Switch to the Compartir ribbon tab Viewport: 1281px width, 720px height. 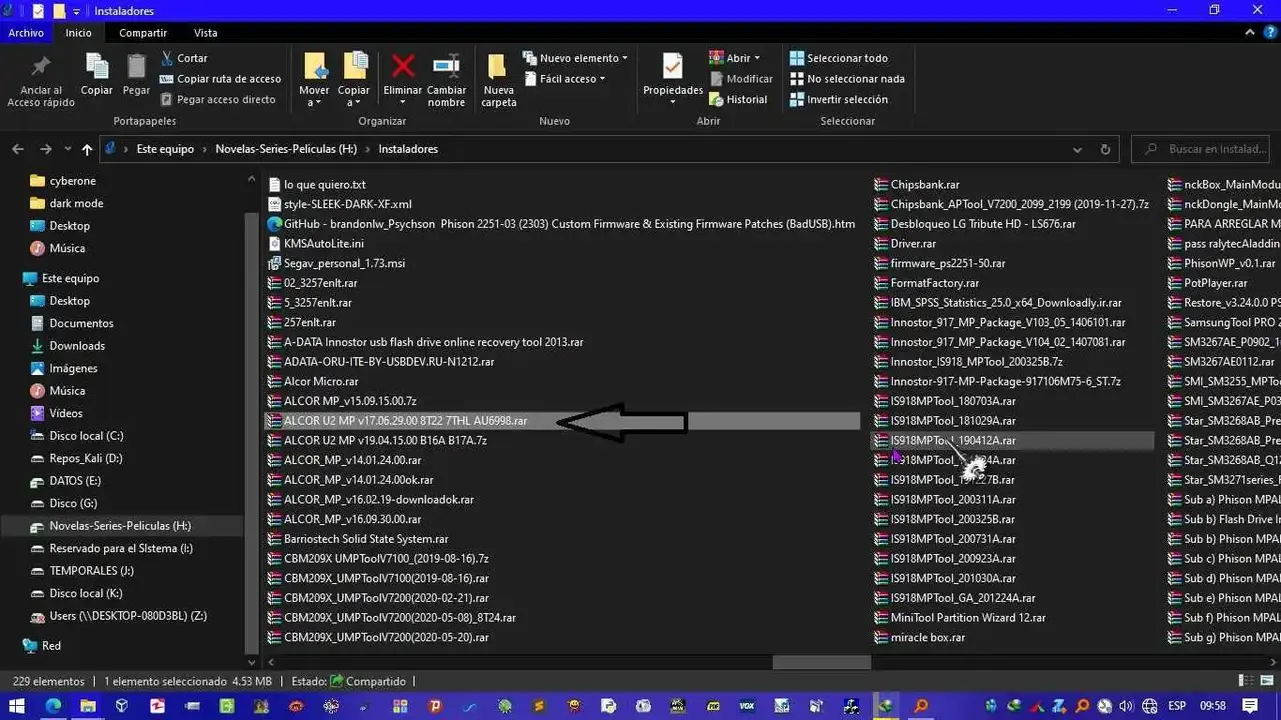143,33
